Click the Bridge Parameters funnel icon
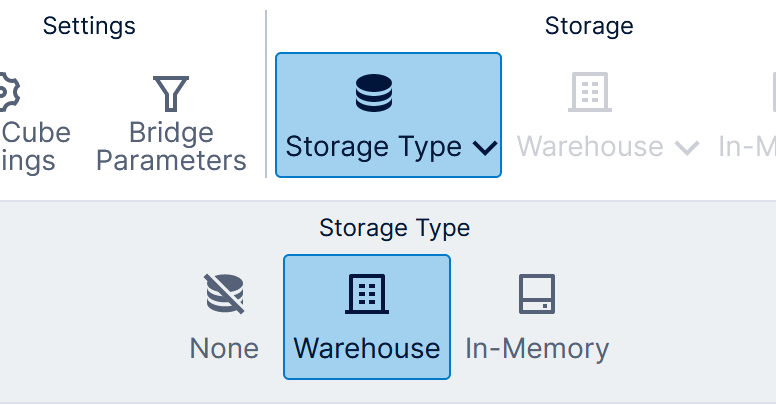The image size is (776, 405). (x=171, y=94)
